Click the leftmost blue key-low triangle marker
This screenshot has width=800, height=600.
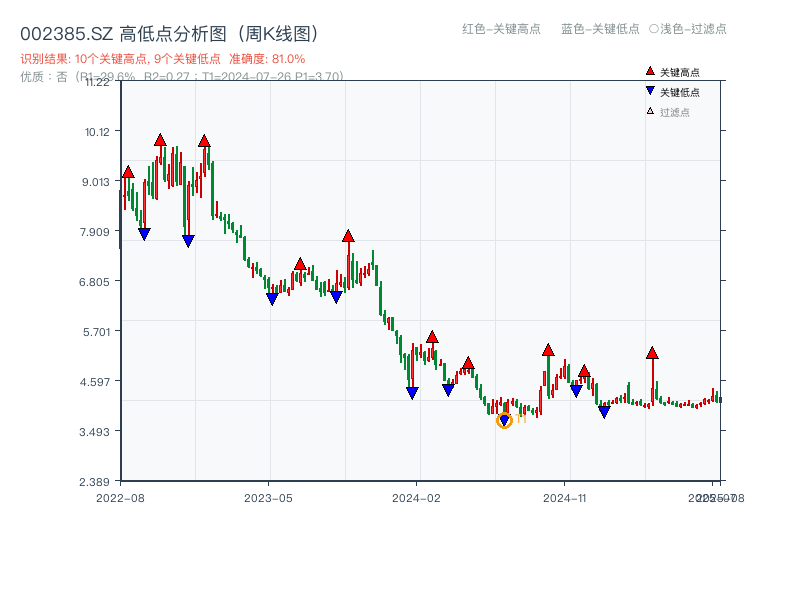pos(144,233)
